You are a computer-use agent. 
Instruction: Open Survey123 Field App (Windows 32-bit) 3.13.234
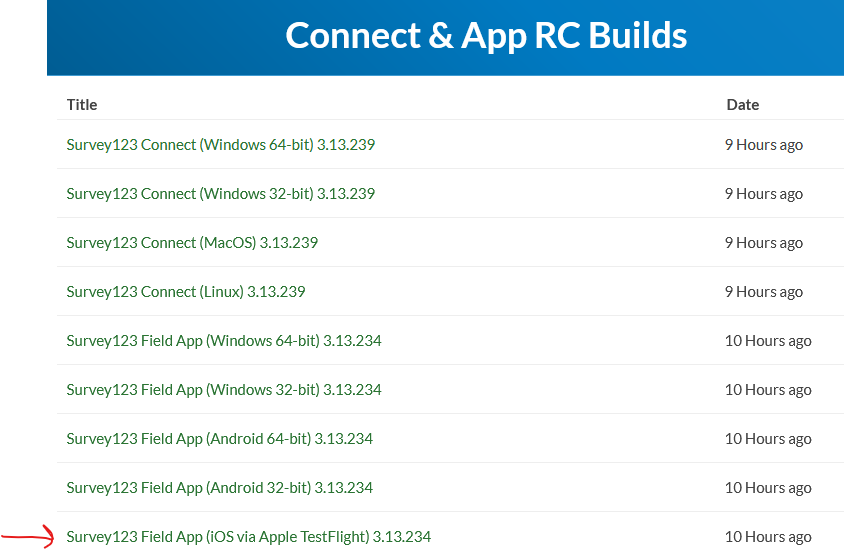tap(224, 390)
